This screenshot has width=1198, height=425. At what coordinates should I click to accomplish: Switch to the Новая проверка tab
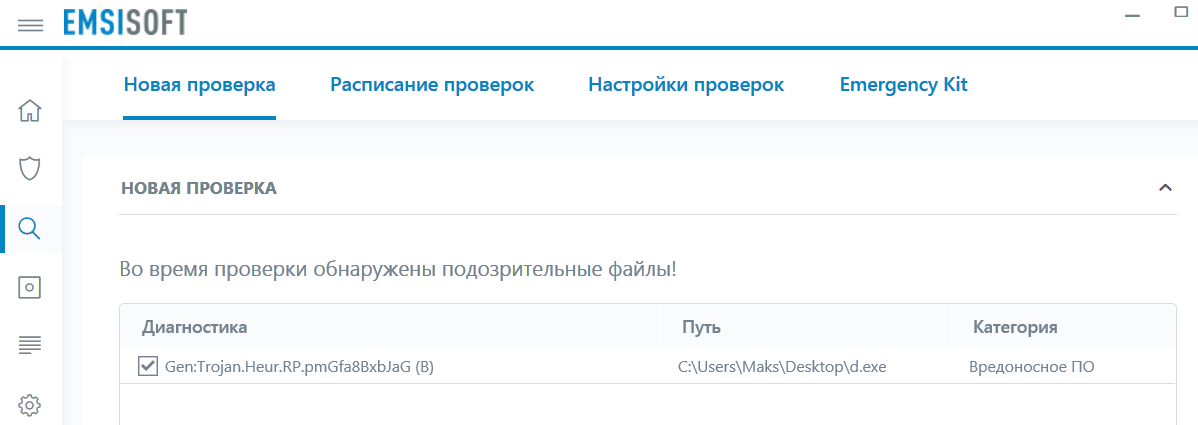click(199, 85)
